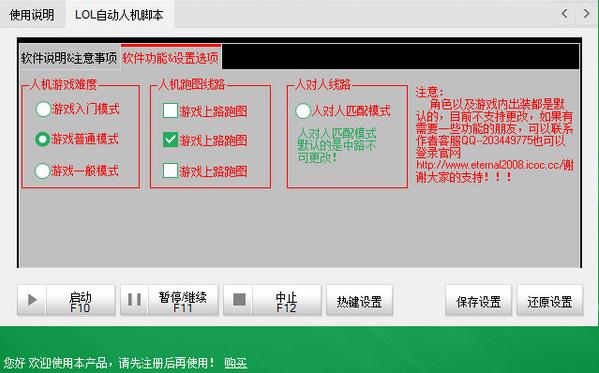Click the 人机跑图线路 group label
This screenshot has height=373, width=599.
(x=192, y=84)
